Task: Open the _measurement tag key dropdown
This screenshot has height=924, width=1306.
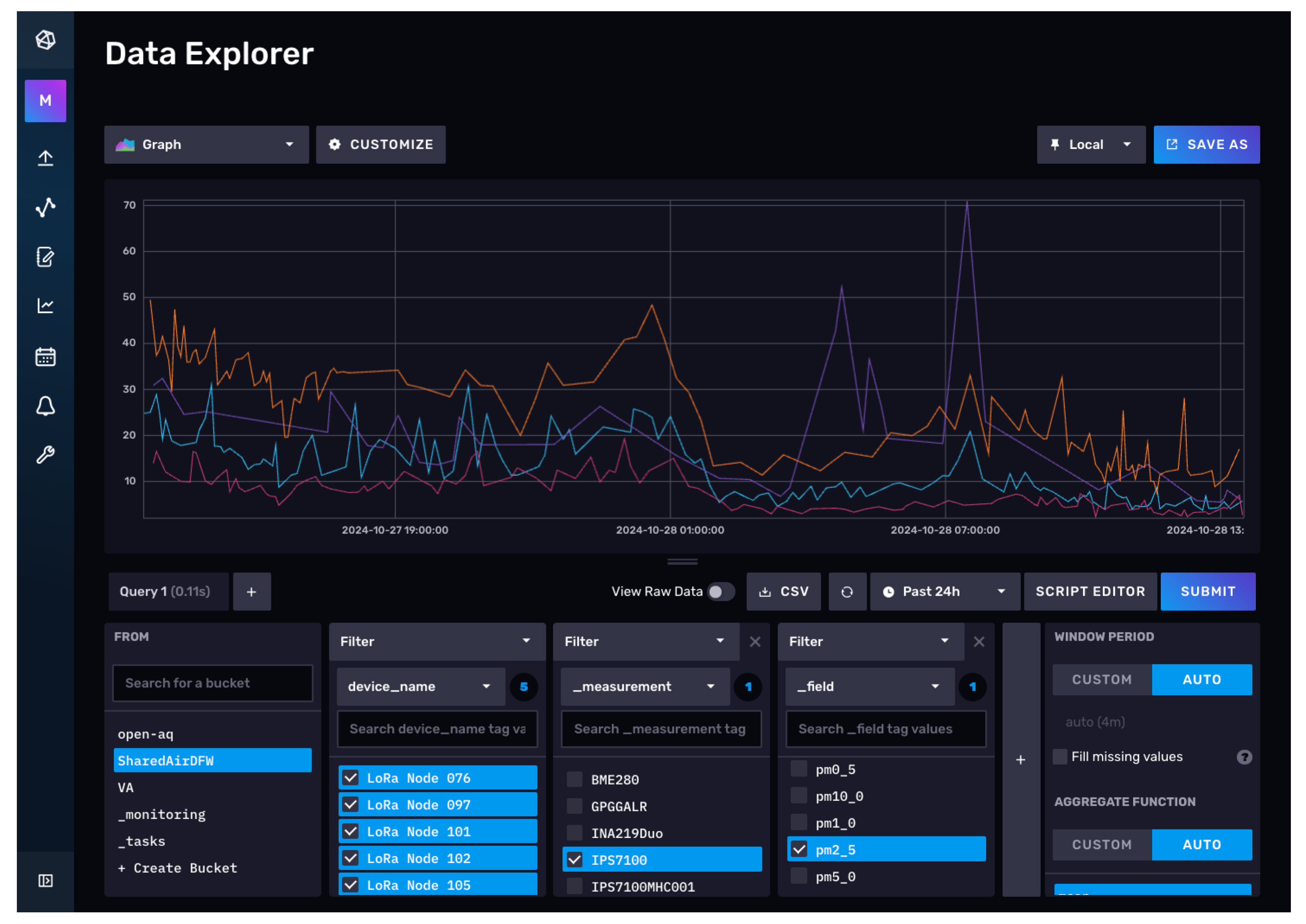Action: click(645, 687)
